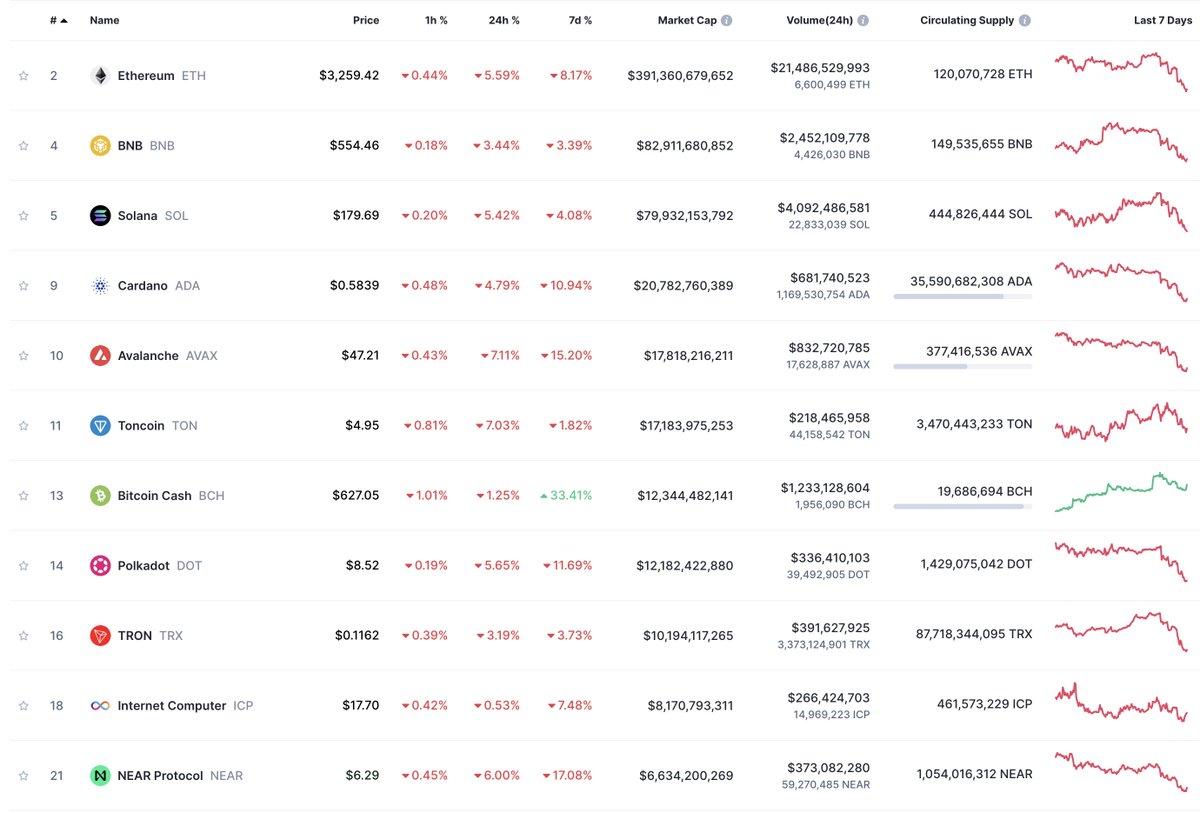Open Toncoin 7-day sparkline chart

coord(1121,422)
